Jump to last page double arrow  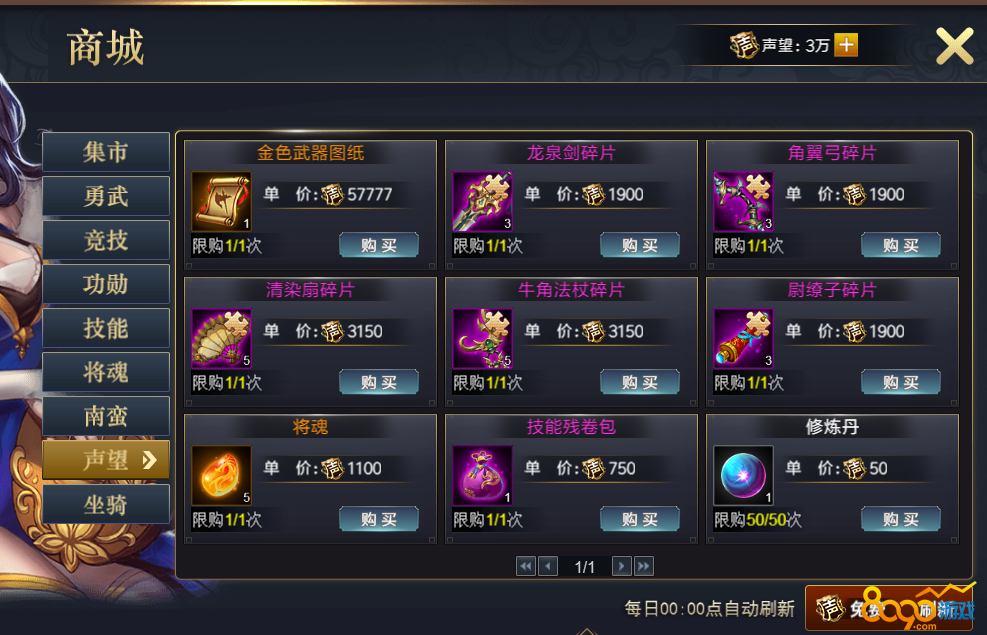(x=643, y=566)
